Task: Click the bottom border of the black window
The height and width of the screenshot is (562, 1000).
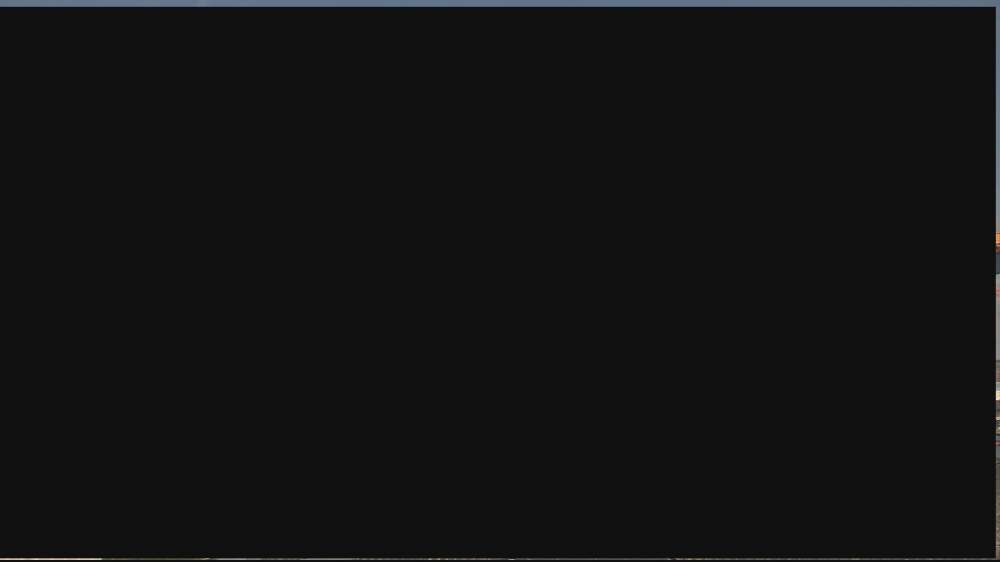Action: (x=497, y=556)
